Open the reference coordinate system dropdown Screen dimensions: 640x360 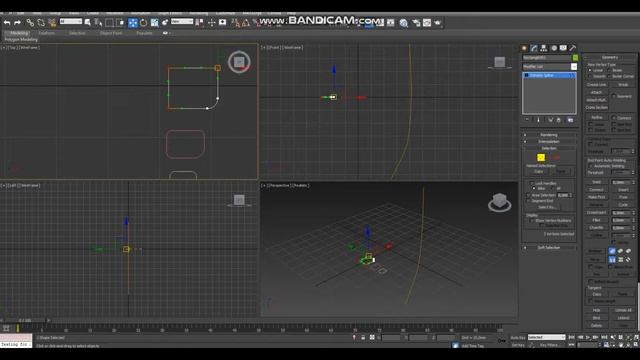click(182, 22)
